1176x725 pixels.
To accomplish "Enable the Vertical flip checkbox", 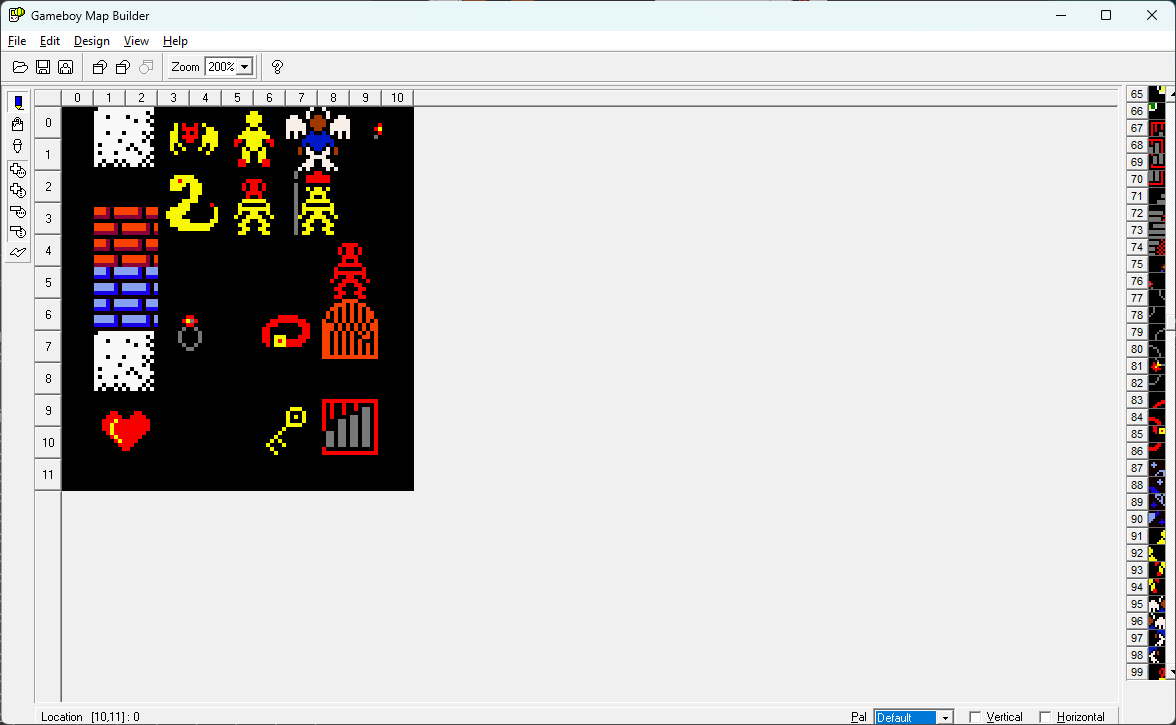I will tap(975, 718).
